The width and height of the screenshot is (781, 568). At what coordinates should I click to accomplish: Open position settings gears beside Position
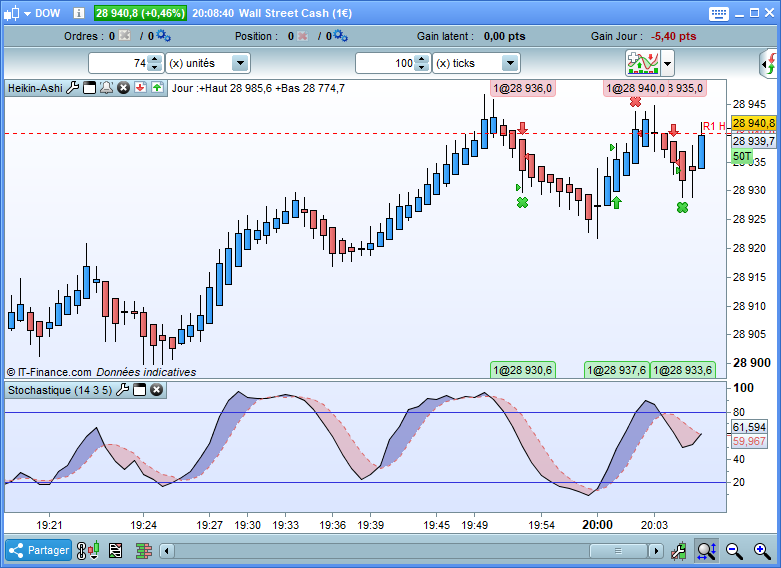(x=340, y=35)
